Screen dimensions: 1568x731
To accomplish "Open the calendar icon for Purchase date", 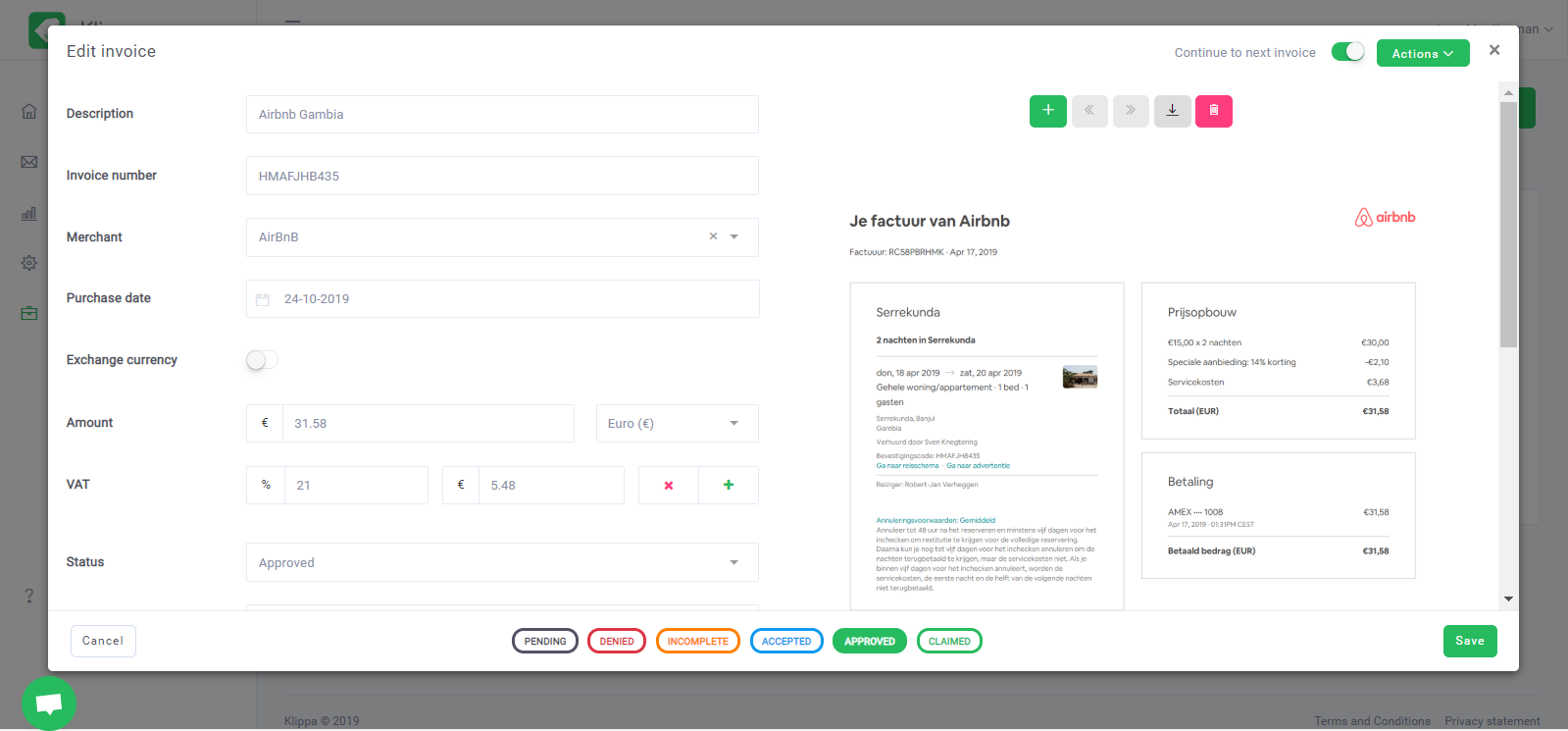I will pos(263,299).
